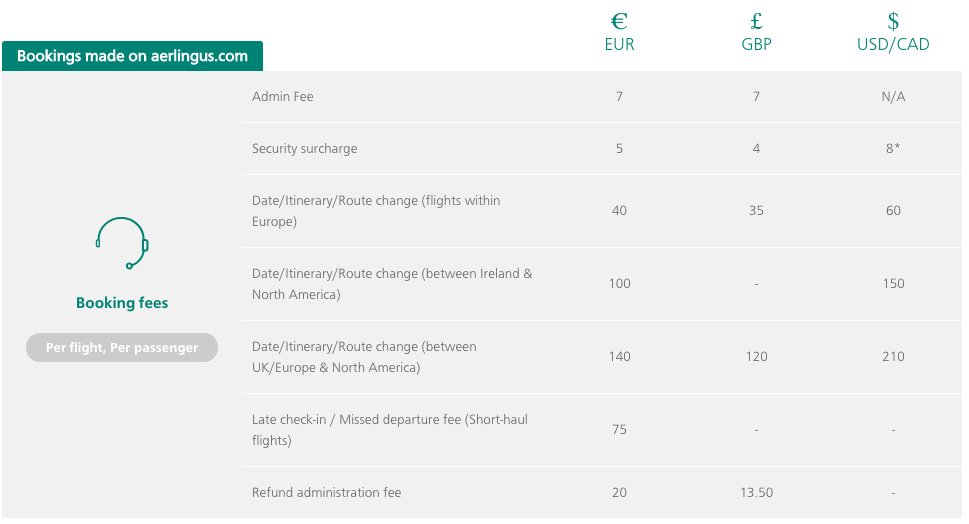969x524 pixels.
Task: Click Security surcharge USD value 8*
Action: 893,148
